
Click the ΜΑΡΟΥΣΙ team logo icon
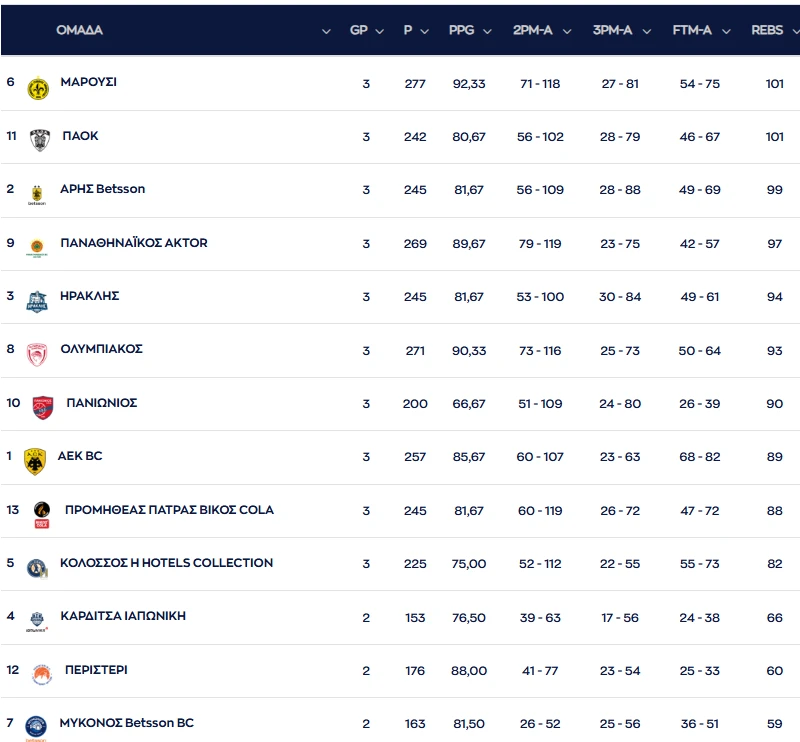pos(38,88)
